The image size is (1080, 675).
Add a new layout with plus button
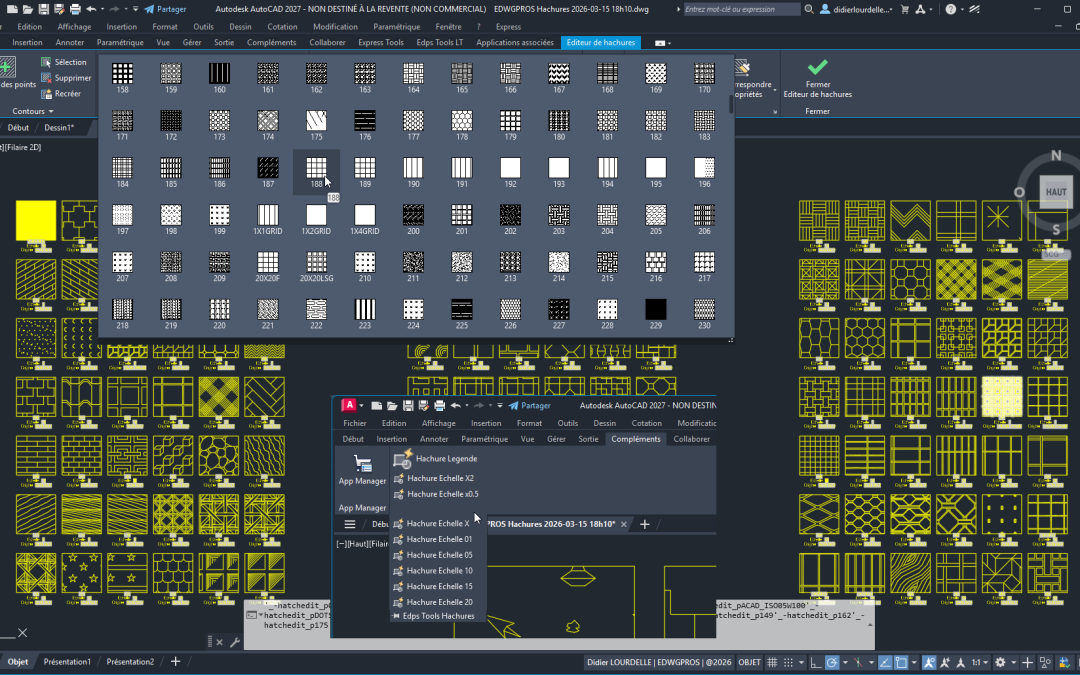point(176,662)
